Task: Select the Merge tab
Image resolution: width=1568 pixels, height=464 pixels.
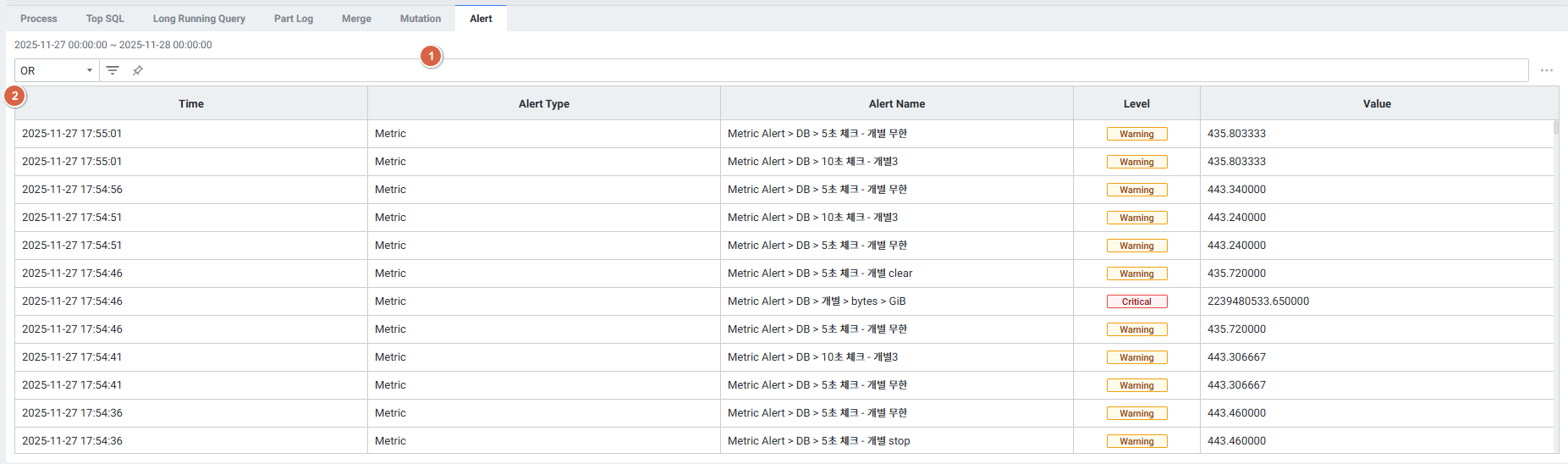Action: click(x=356, y=19)
